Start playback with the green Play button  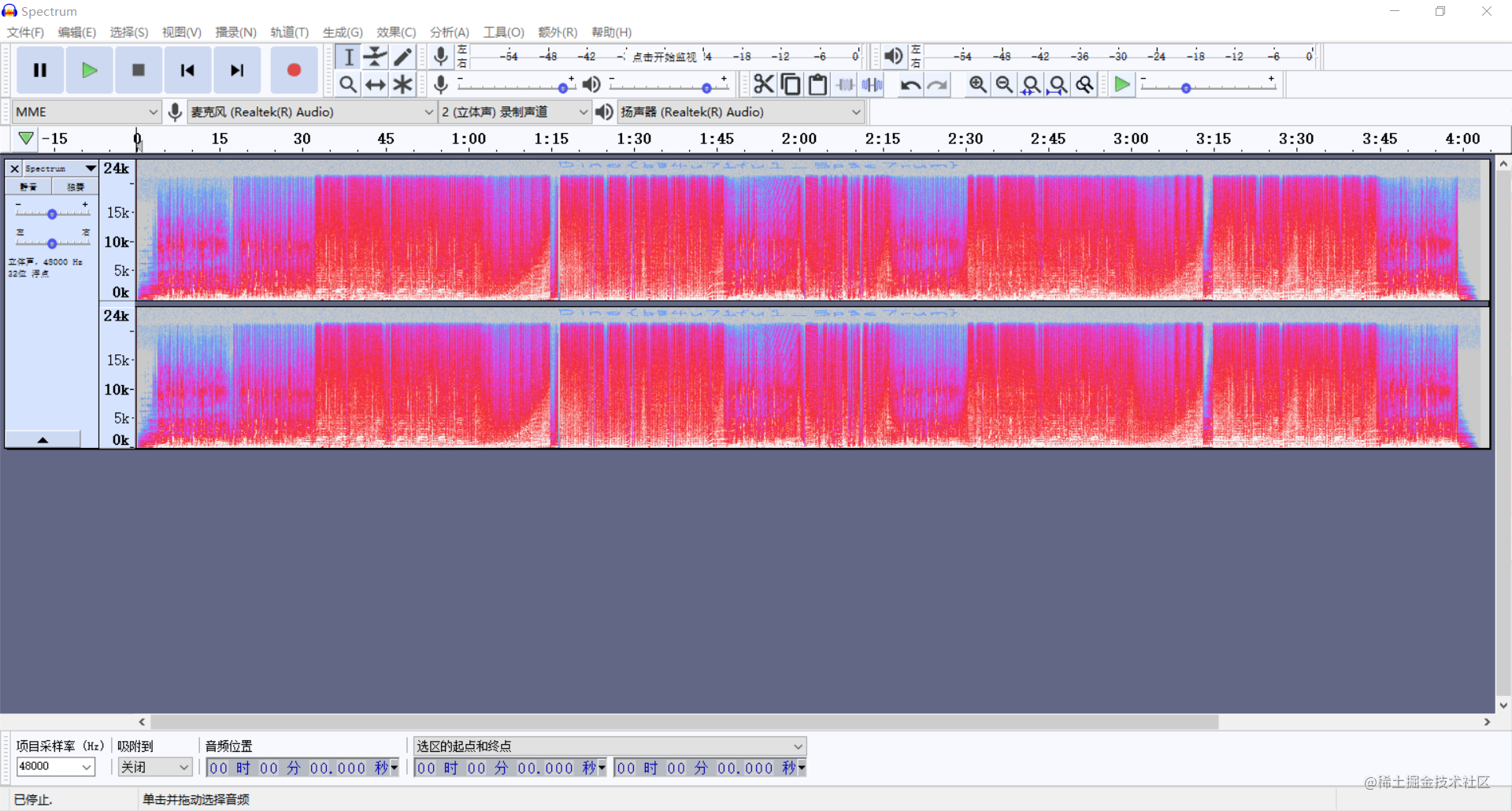(89, 70)
